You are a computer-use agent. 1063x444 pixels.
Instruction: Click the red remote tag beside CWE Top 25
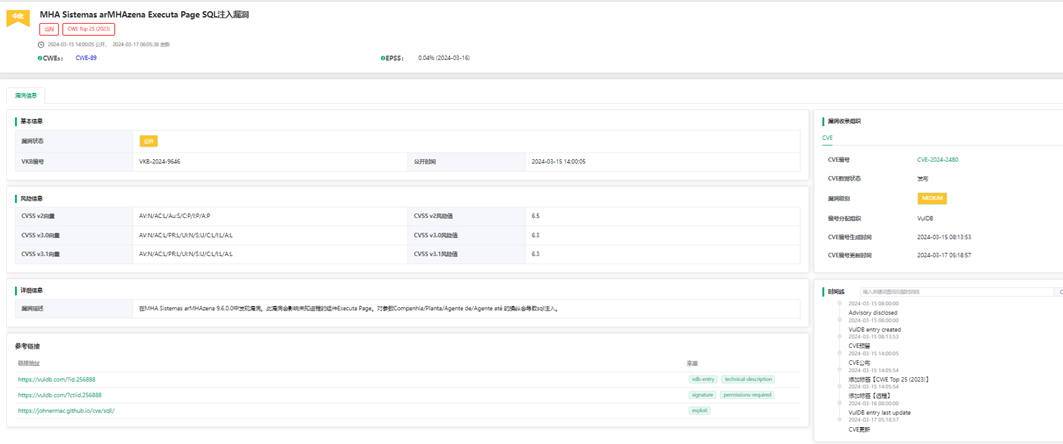pos(49,29)
